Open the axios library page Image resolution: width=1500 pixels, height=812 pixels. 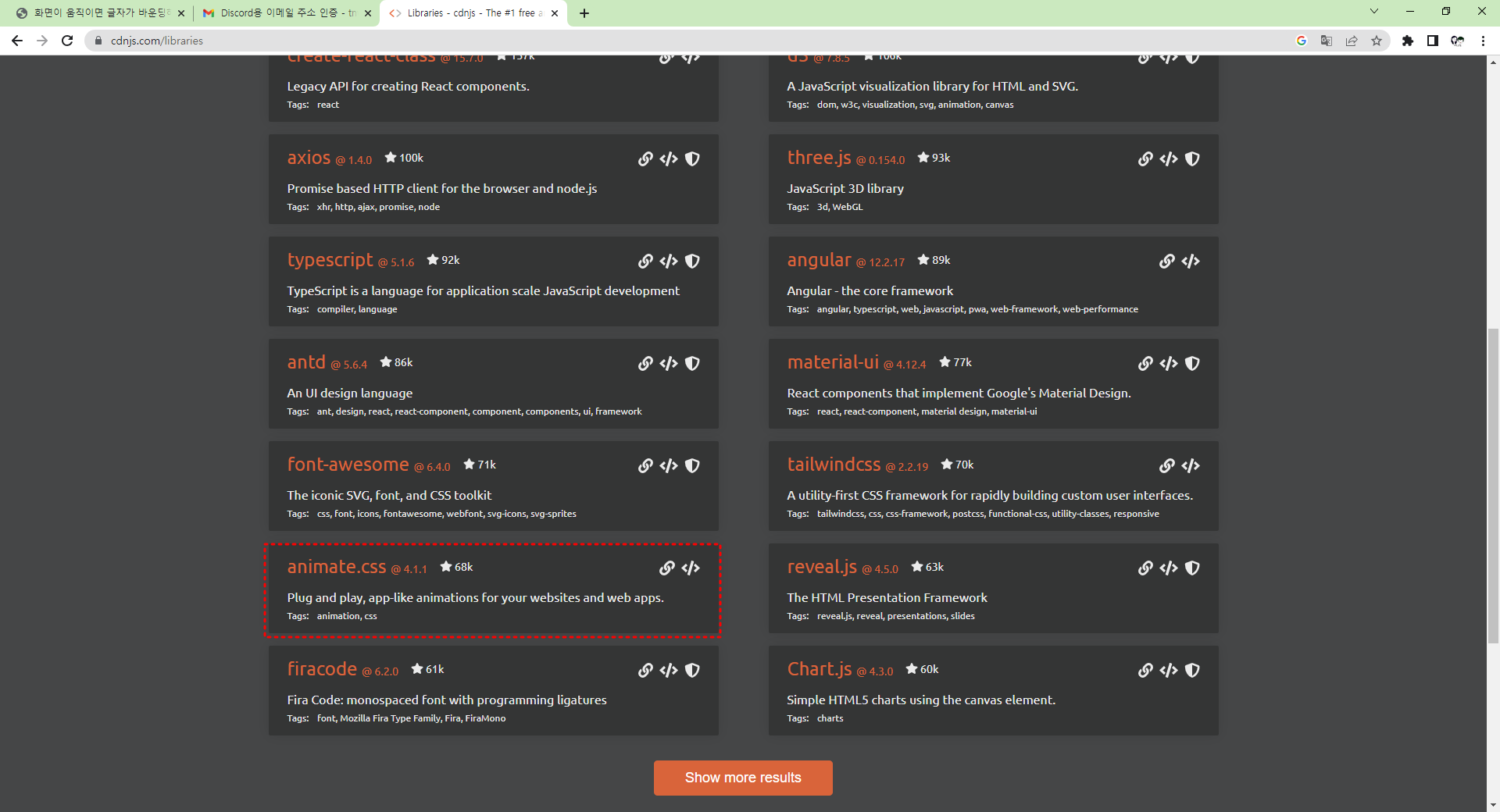(309, 158)
